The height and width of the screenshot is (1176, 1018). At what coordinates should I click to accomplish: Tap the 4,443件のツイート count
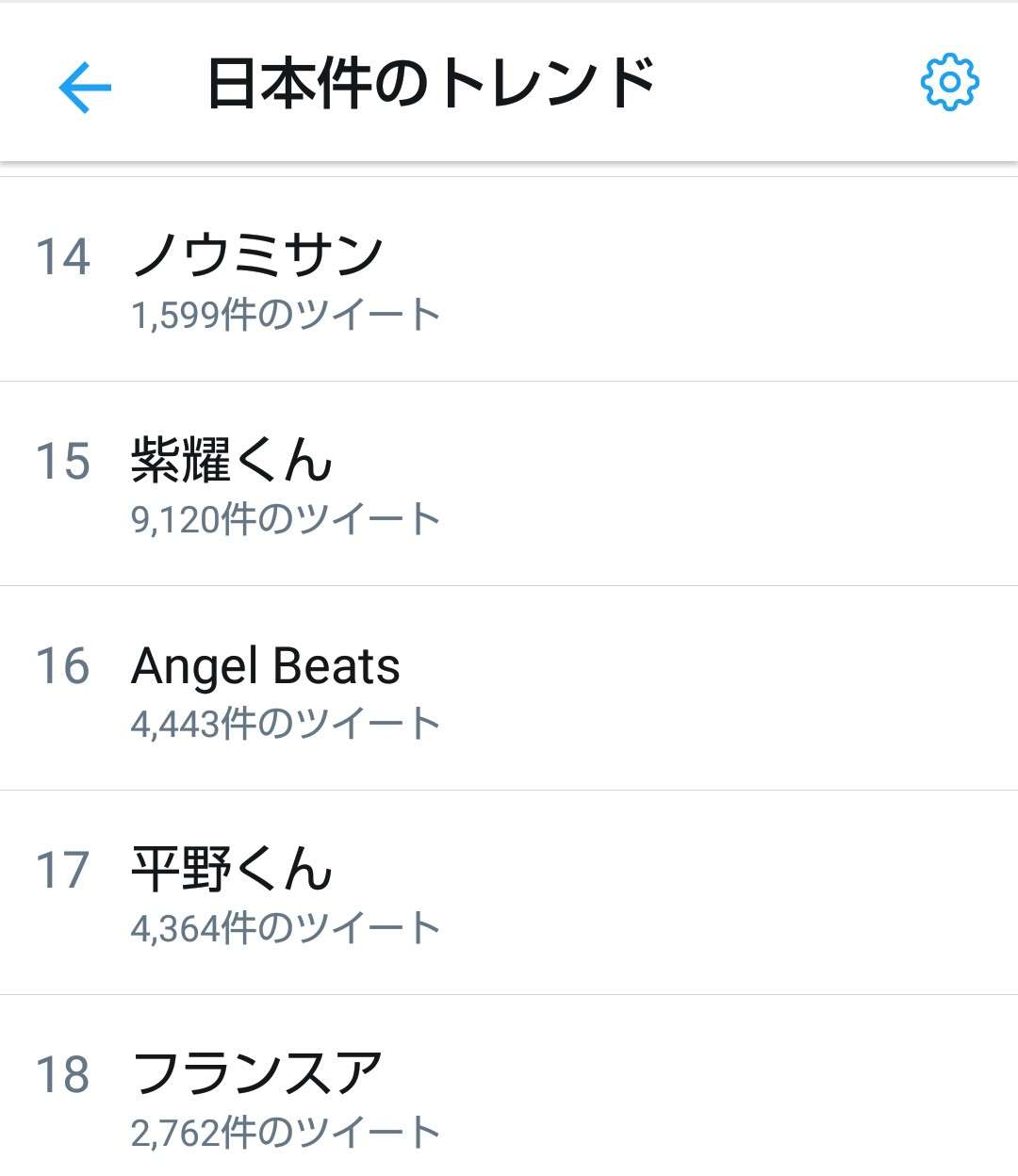286,724
